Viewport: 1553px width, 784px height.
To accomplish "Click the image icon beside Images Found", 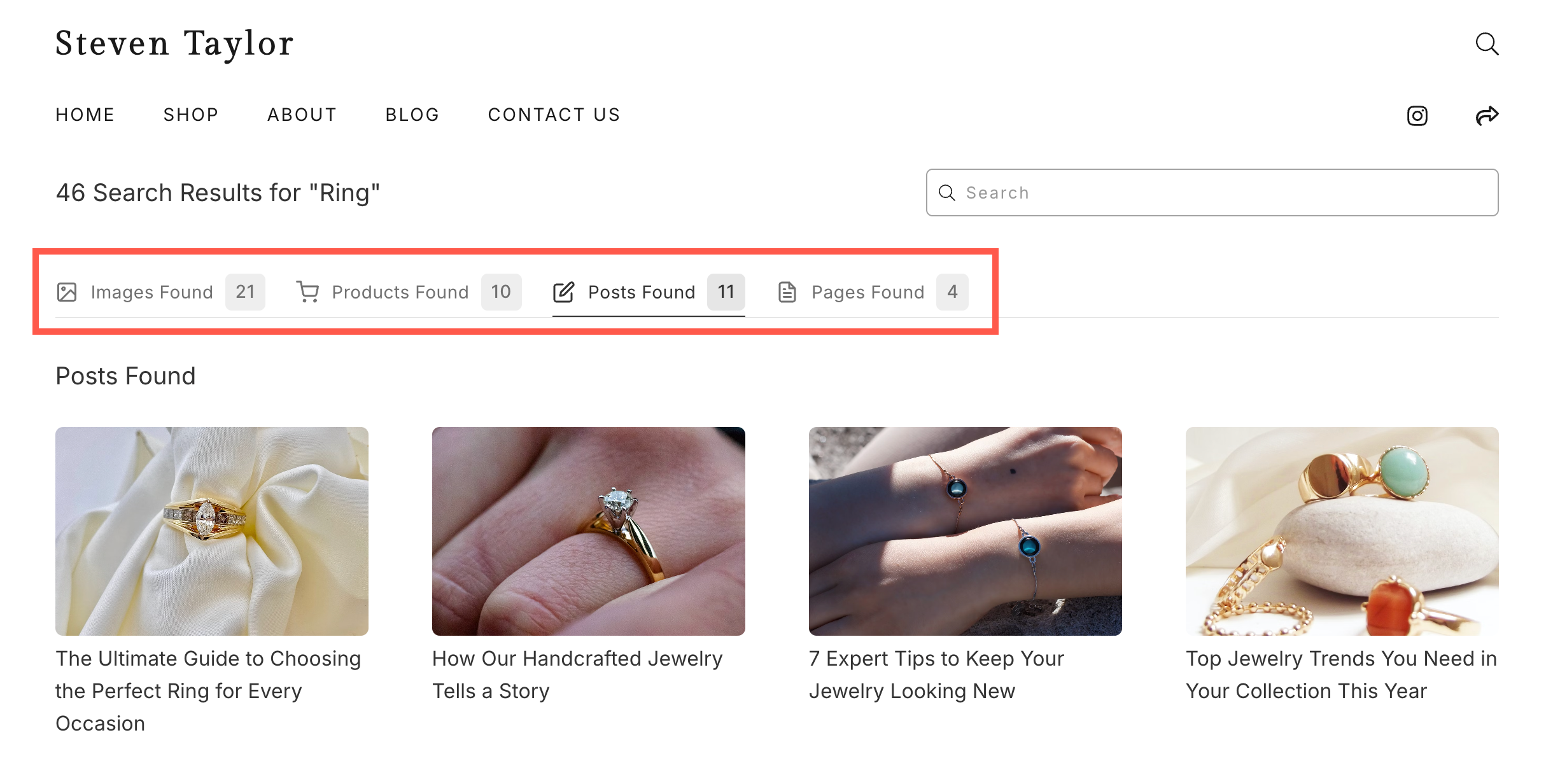I will [x=67, y=292].
